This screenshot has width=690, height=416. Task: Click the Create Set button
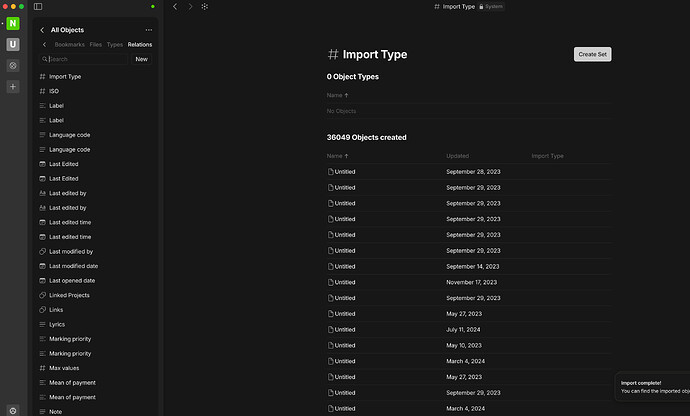(x=592, y=54)
